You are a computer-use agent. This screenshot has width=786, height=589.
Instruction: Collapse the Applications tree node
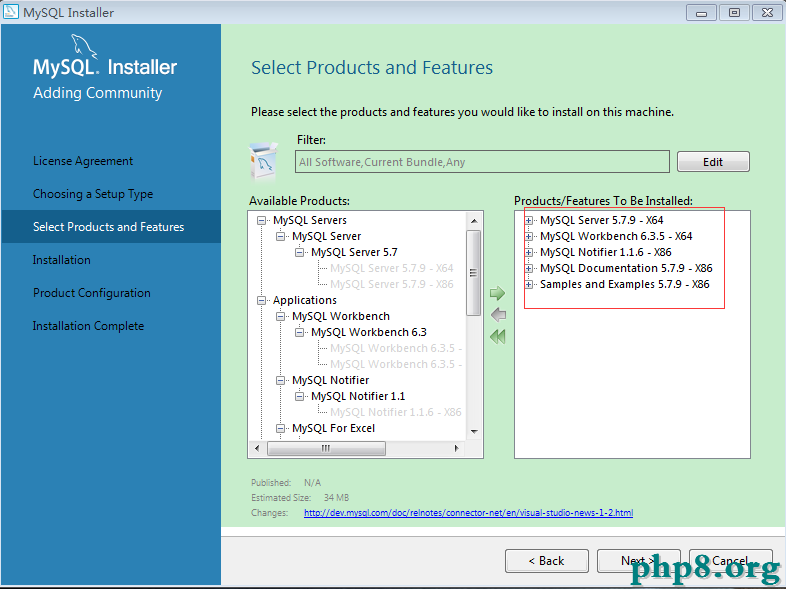261,301
